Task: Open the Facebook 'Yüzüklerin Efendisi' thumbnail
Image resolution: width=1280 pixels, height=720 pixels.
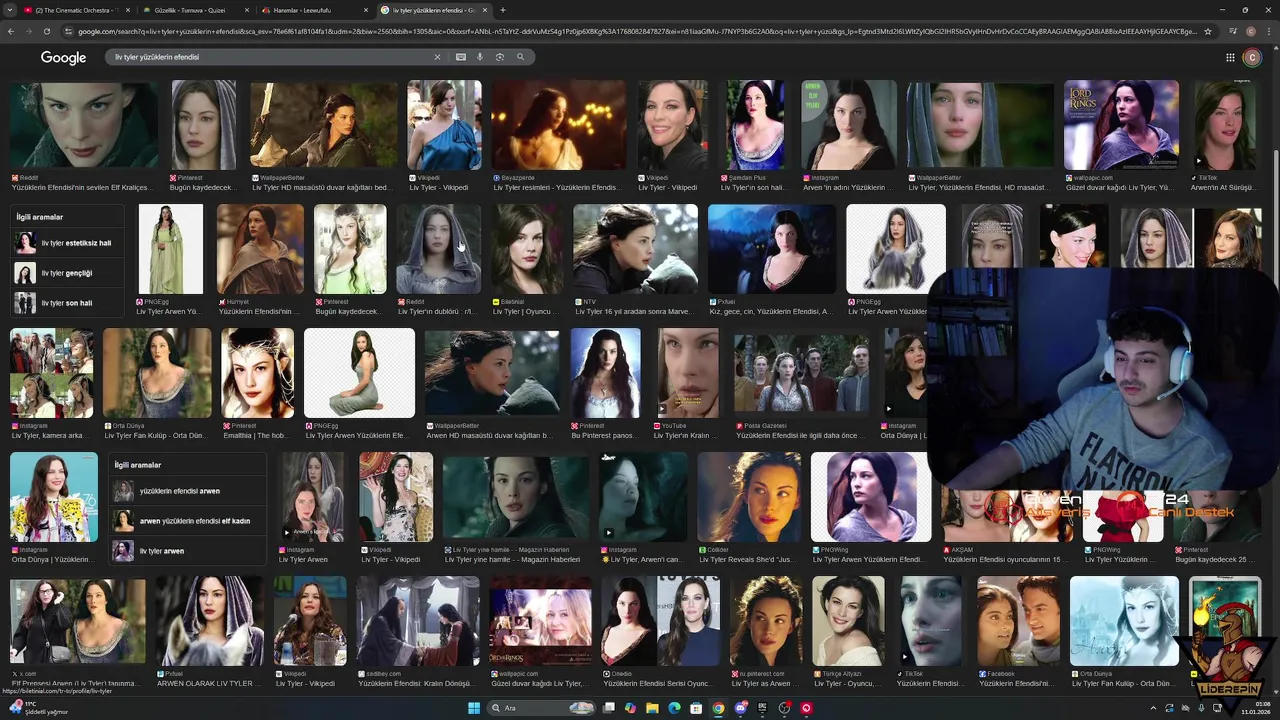Action: (x=1018, y=621)
